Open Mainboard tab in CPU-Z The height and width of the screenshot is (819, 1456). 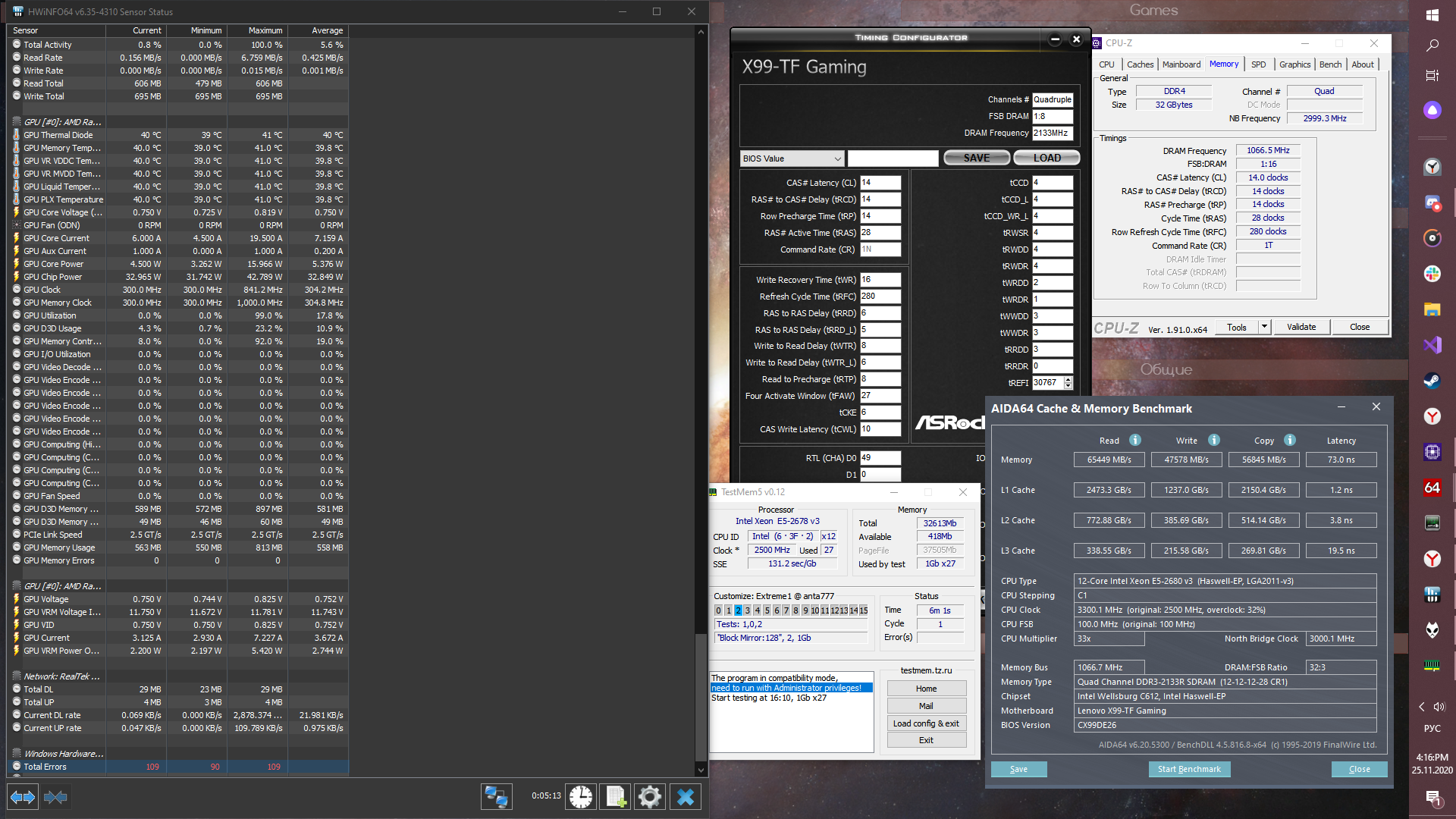click(1181, 64)
